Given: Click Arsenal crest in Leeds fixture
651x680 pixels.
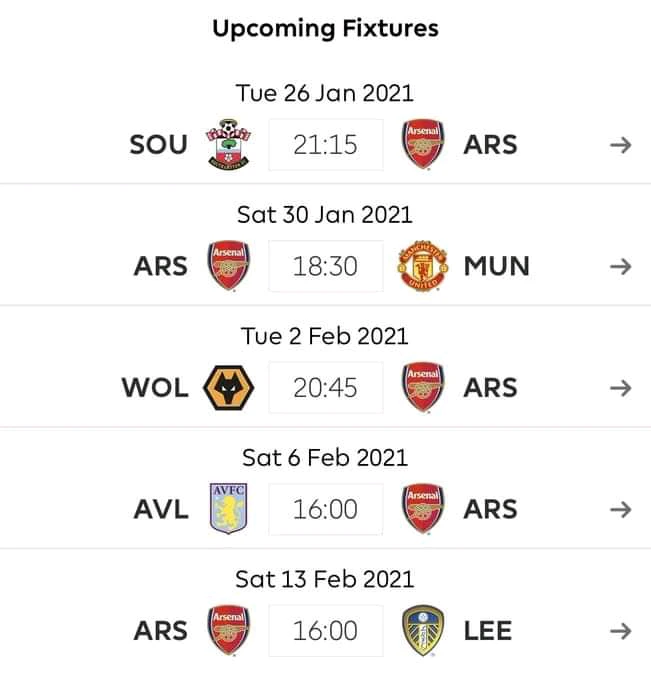Looking at the screenshot, I should 229,630.
